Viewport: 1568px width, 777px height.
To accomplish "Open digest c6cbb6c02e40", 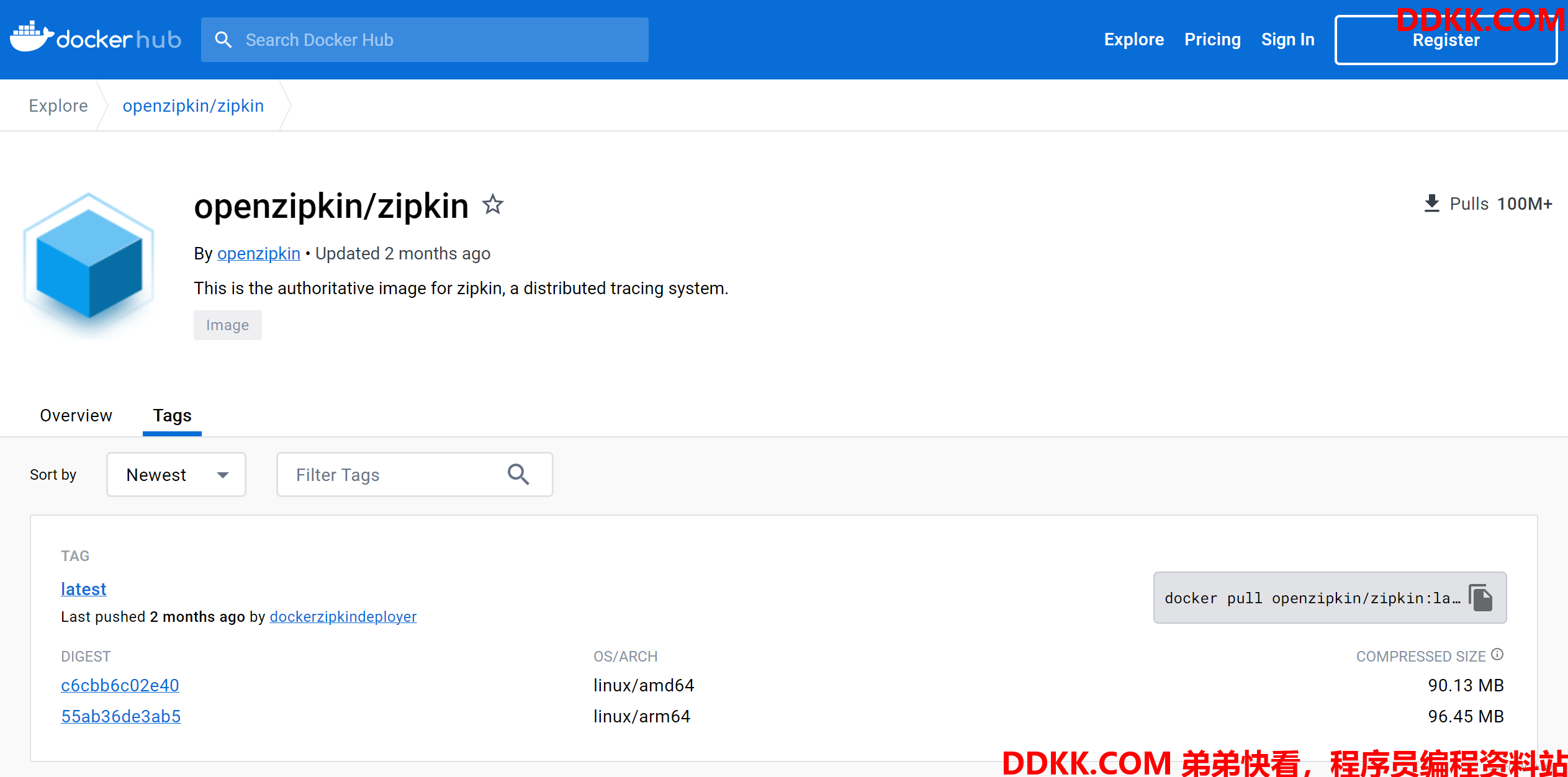I will tap(120, 685).
